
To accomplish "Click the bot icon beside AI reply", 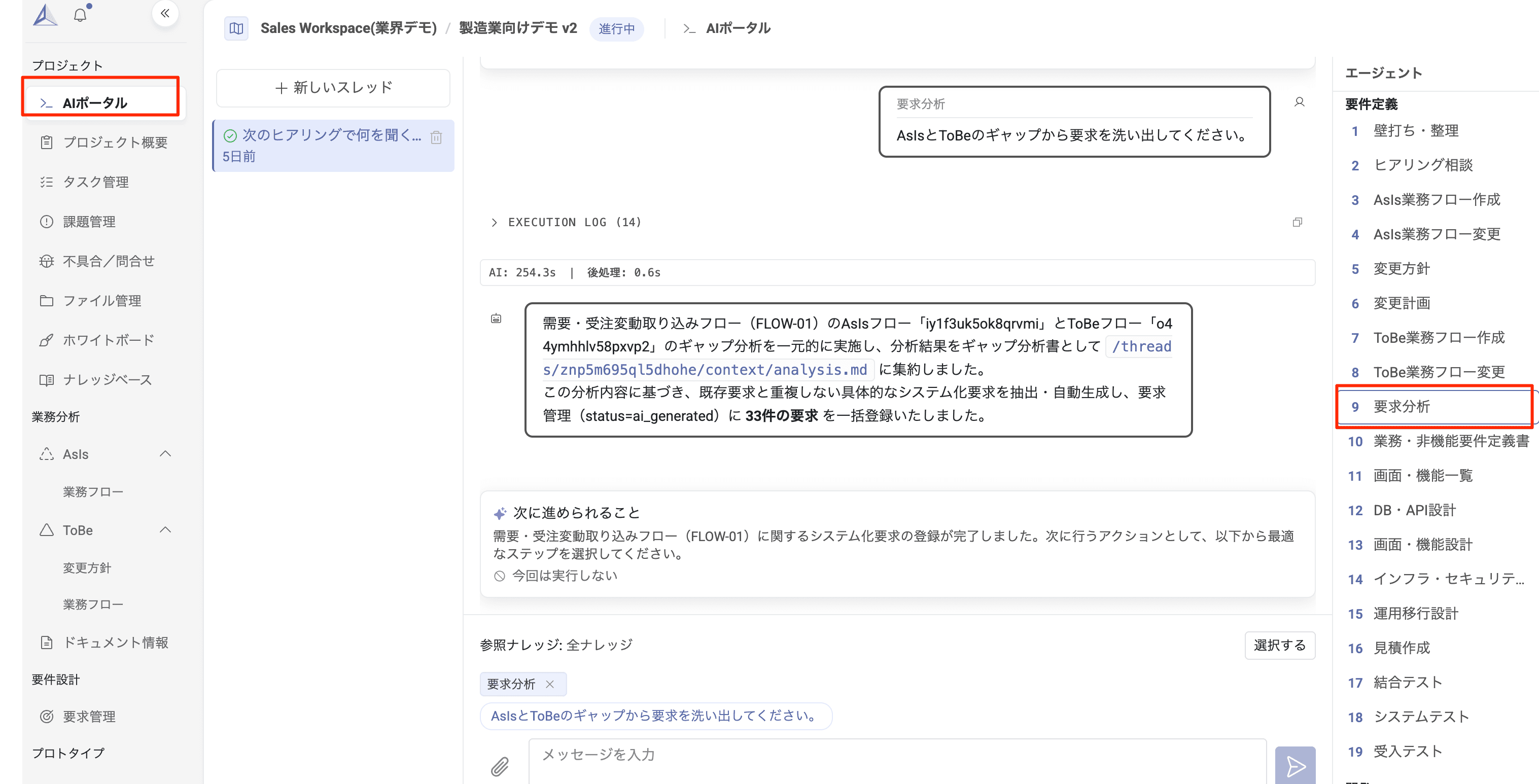I will (x=496, y=319).
